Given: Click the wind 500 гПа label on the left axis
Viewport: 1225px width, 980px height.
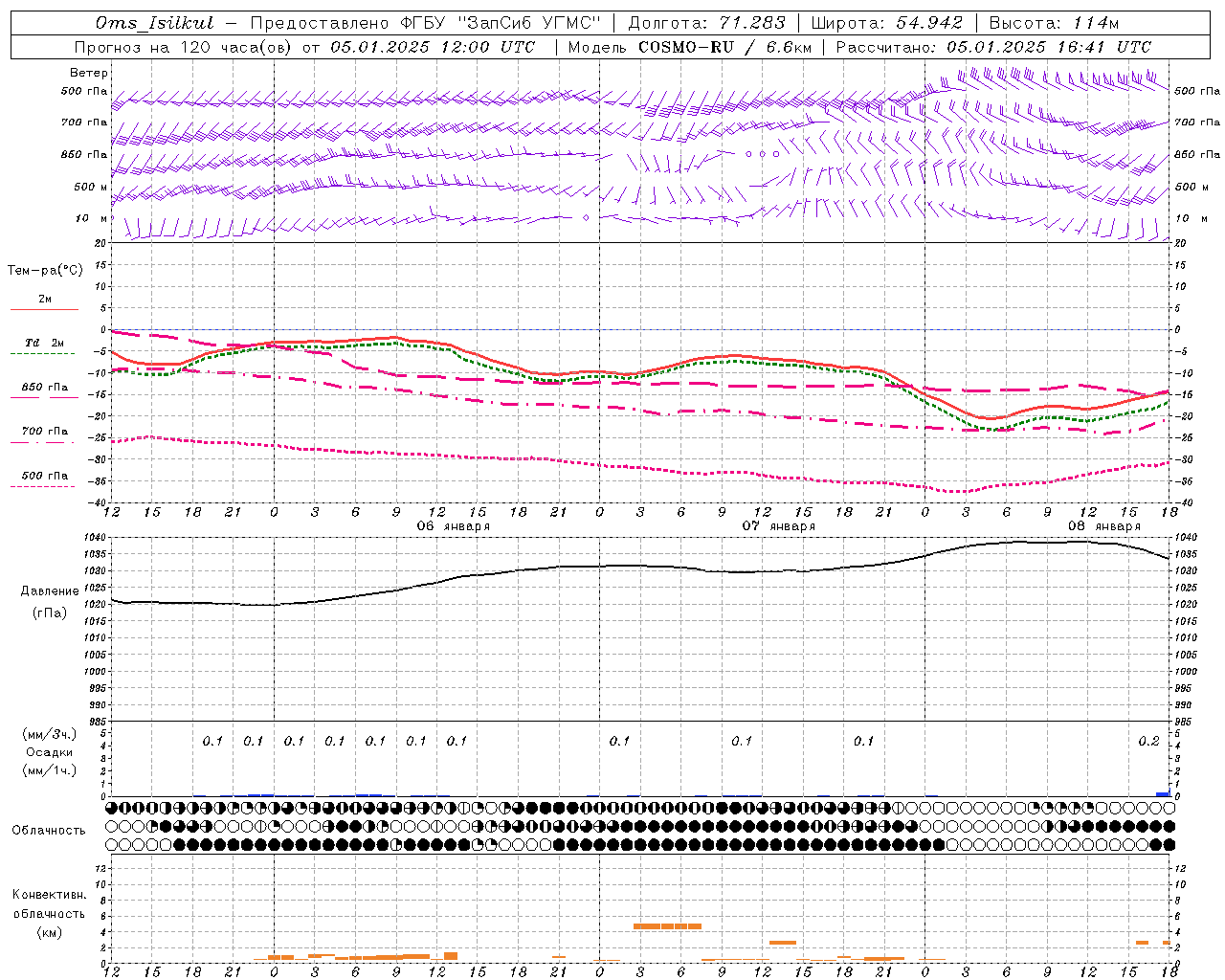Looking at the screenshot, I should [84, 92].
